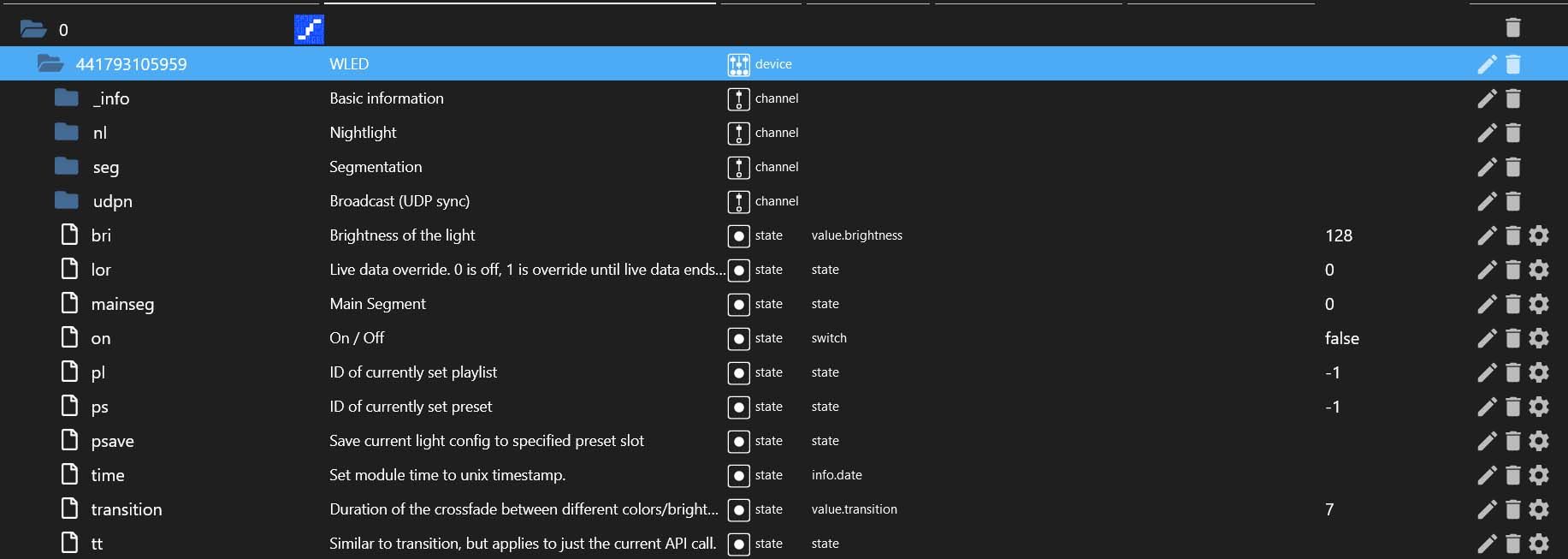Open gear settings for the on state
The height and width of the screenshot is (559, 1568).
pyautogui.click(x=1538, y=338)
